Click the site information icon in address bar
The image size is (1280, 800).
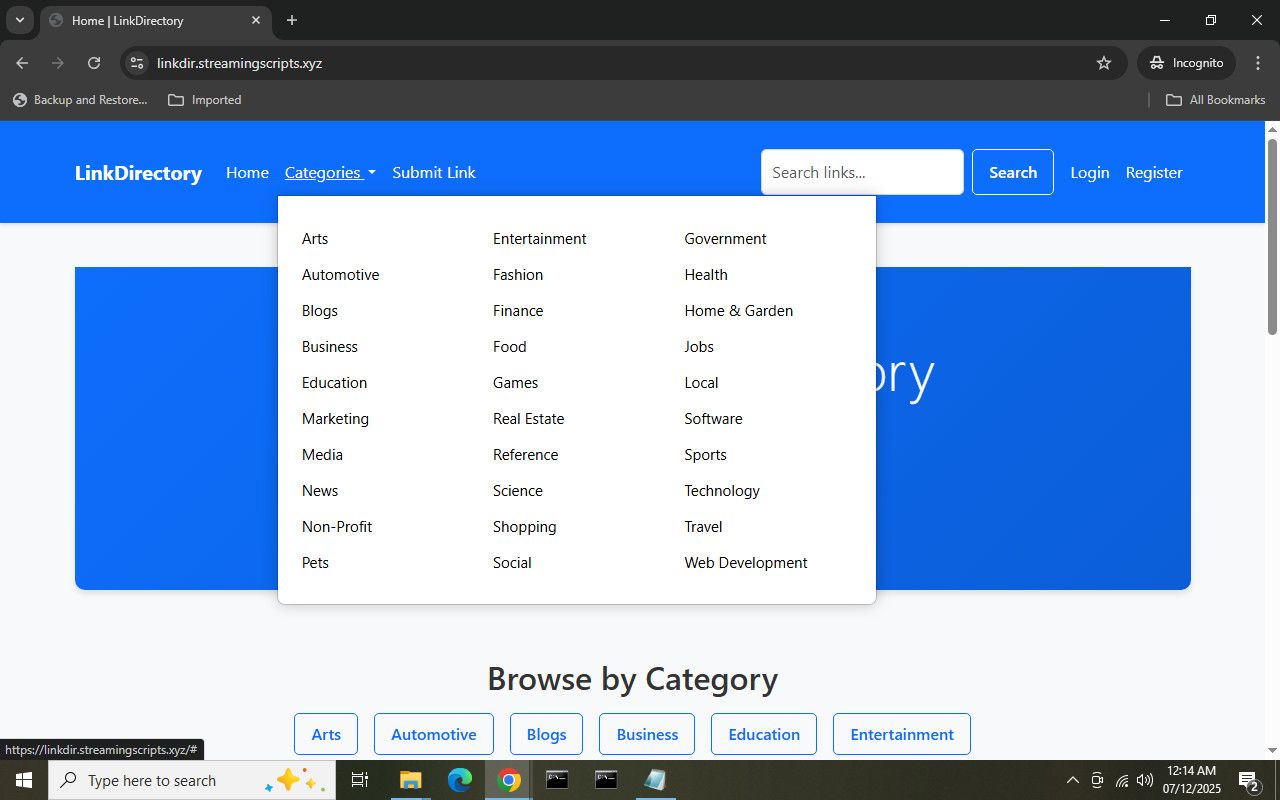[138, 63]
